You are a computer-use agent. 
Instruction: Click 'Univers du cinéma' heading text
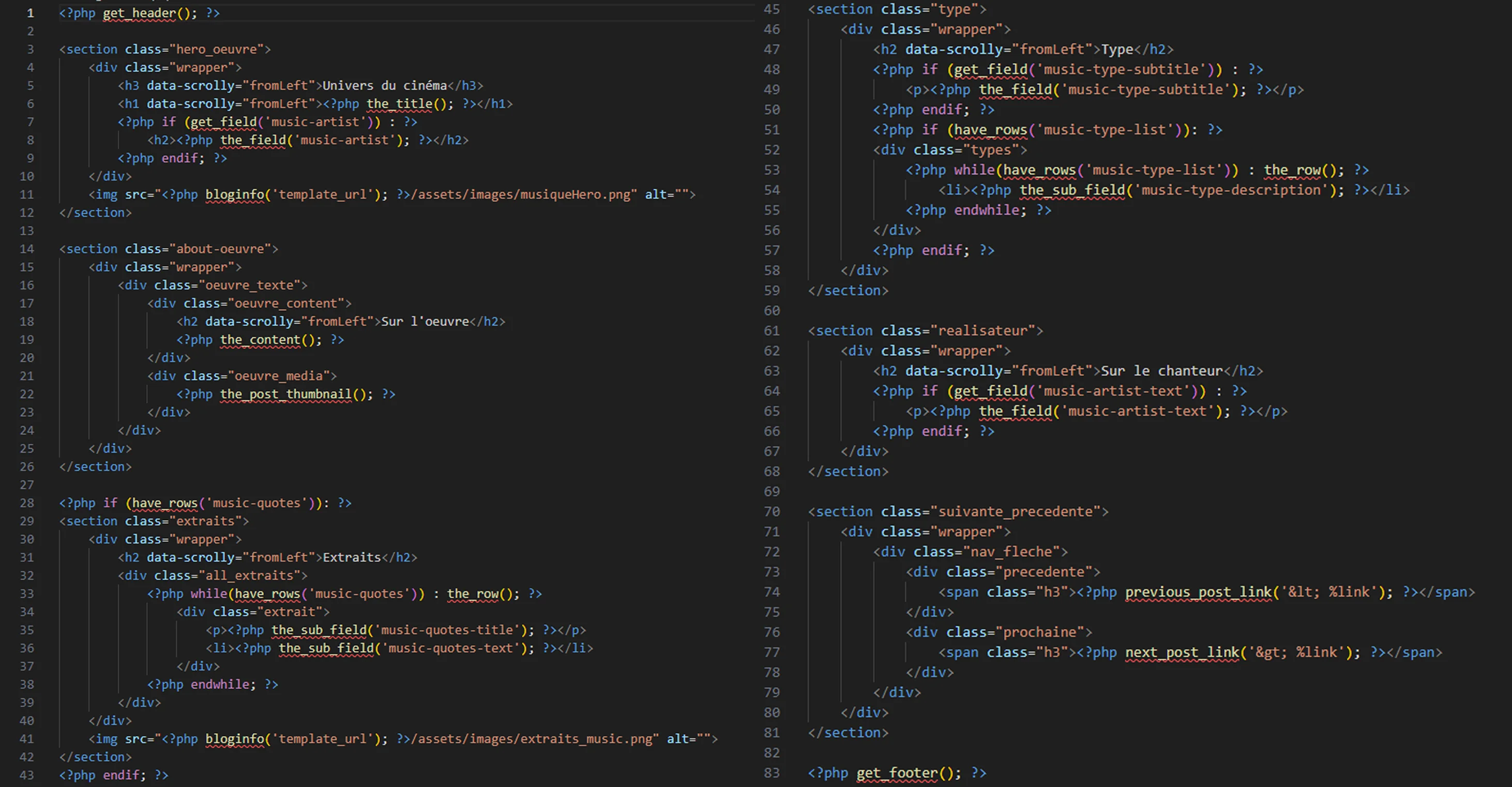point(384,86)
